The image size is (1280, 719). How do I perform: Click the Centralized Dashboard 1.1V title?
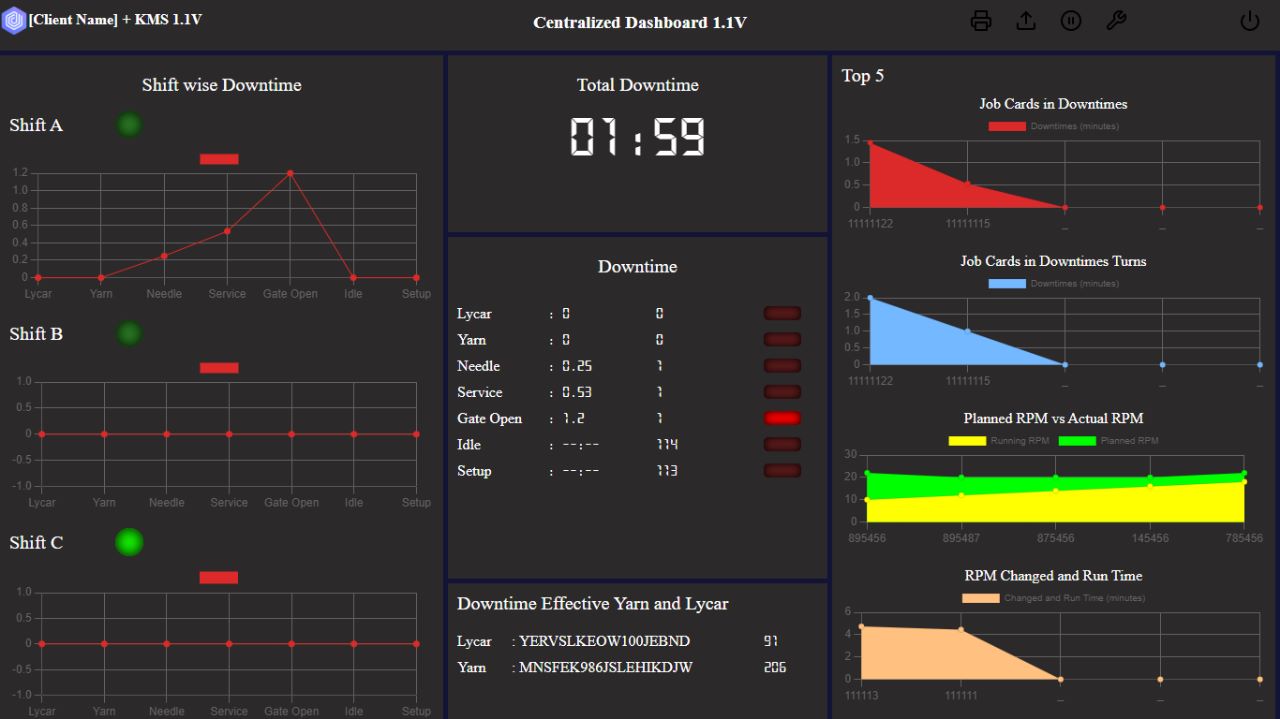(640, 22)
